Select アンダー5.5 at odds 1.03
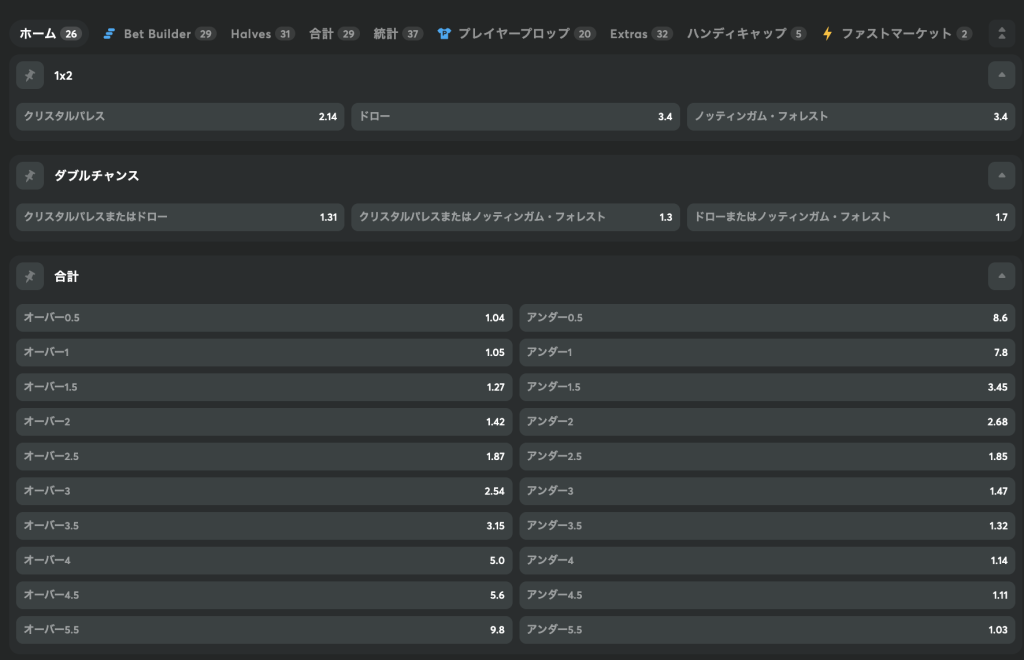The image size is (1024, 660). point(767,629)
